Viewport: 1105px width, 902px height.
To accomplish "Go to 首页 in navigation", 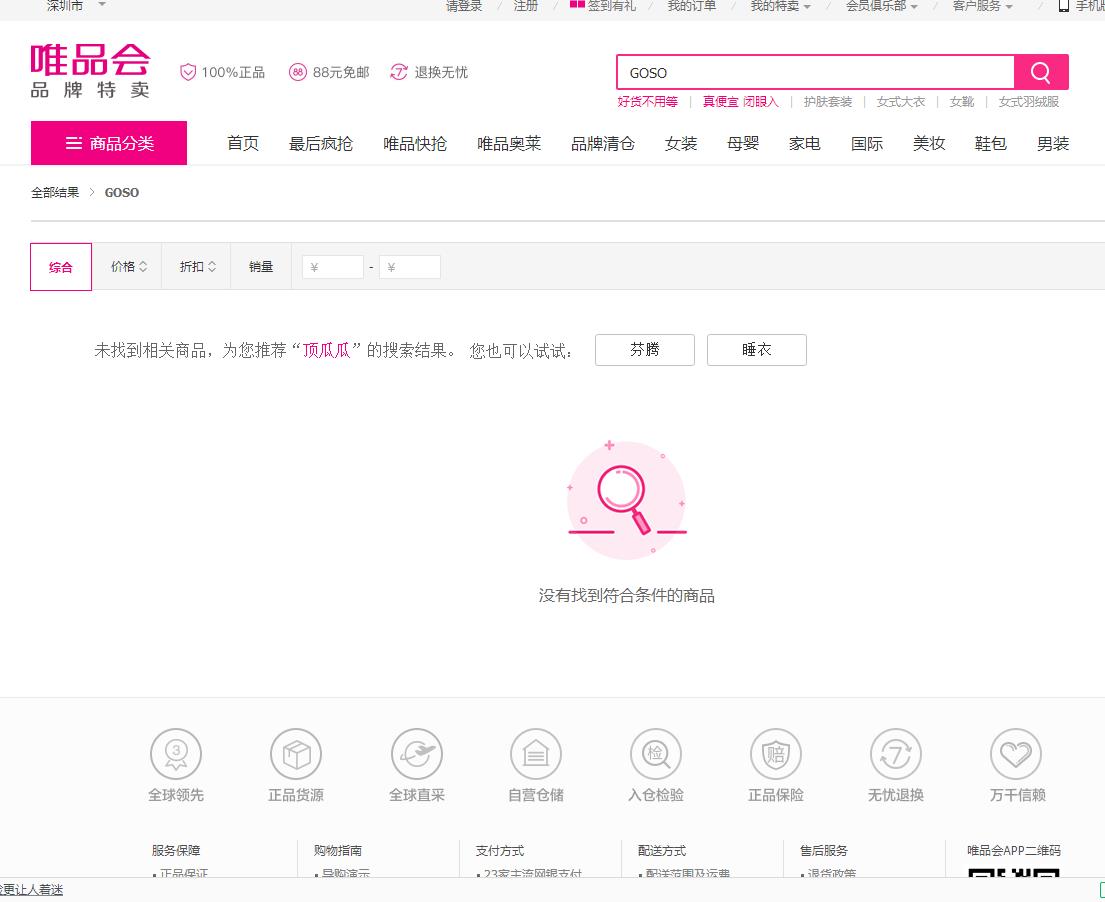I will [243, 144].
